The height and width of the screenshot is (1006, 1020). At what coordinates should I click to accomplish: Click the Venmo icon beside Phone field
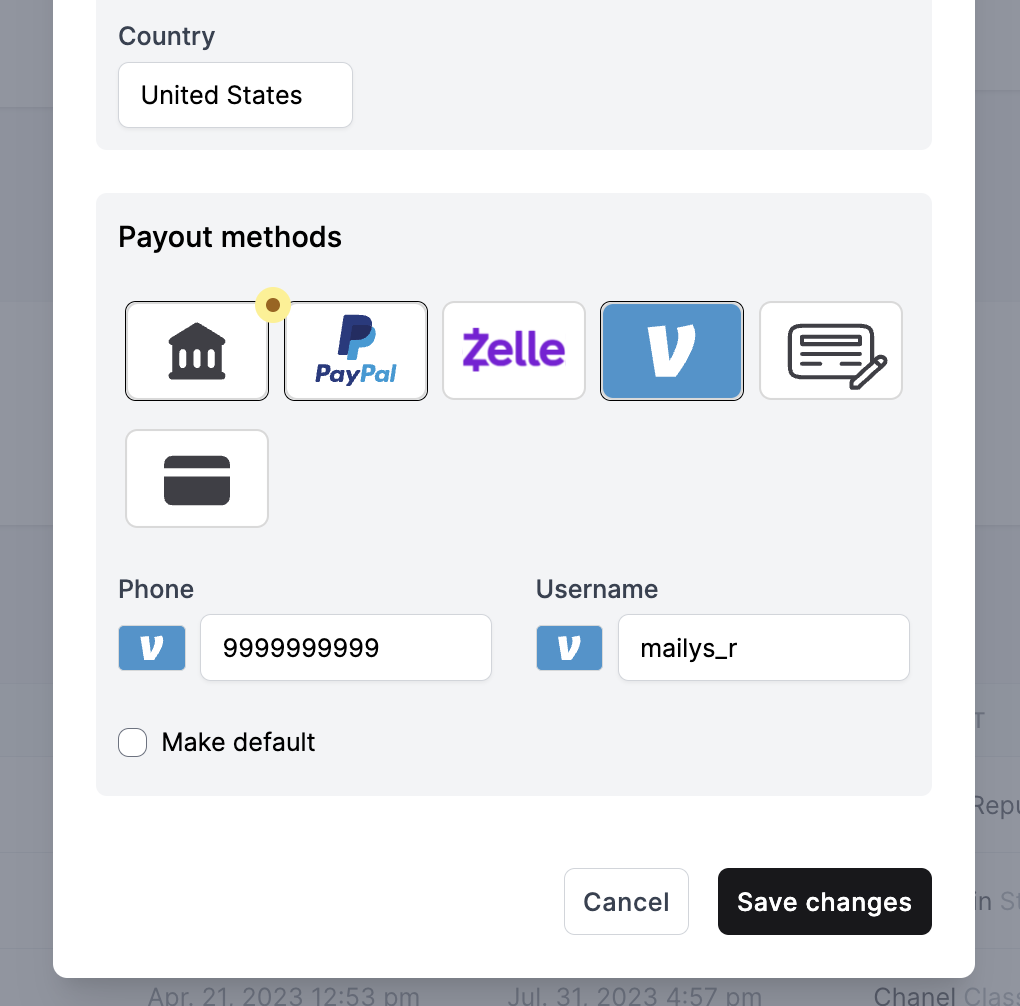pyautogui.click(x=152, y=648)
